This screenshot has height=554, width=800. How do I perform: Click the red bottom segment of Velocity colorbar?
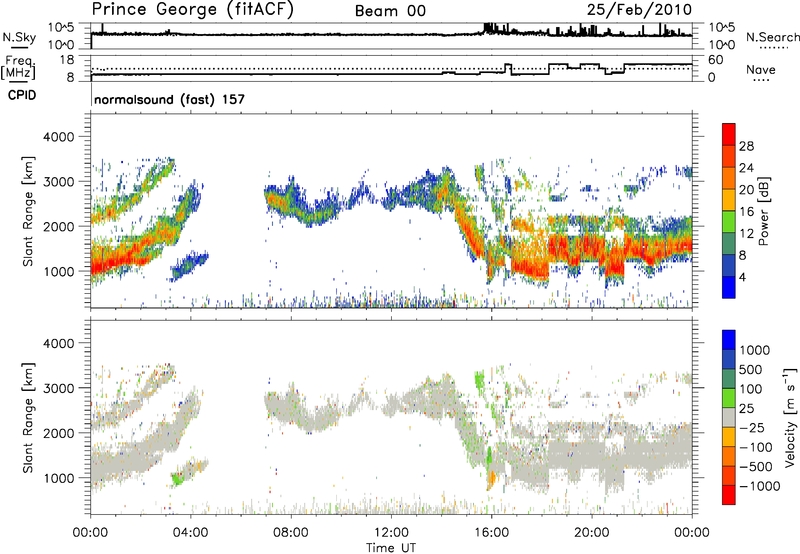729,495
